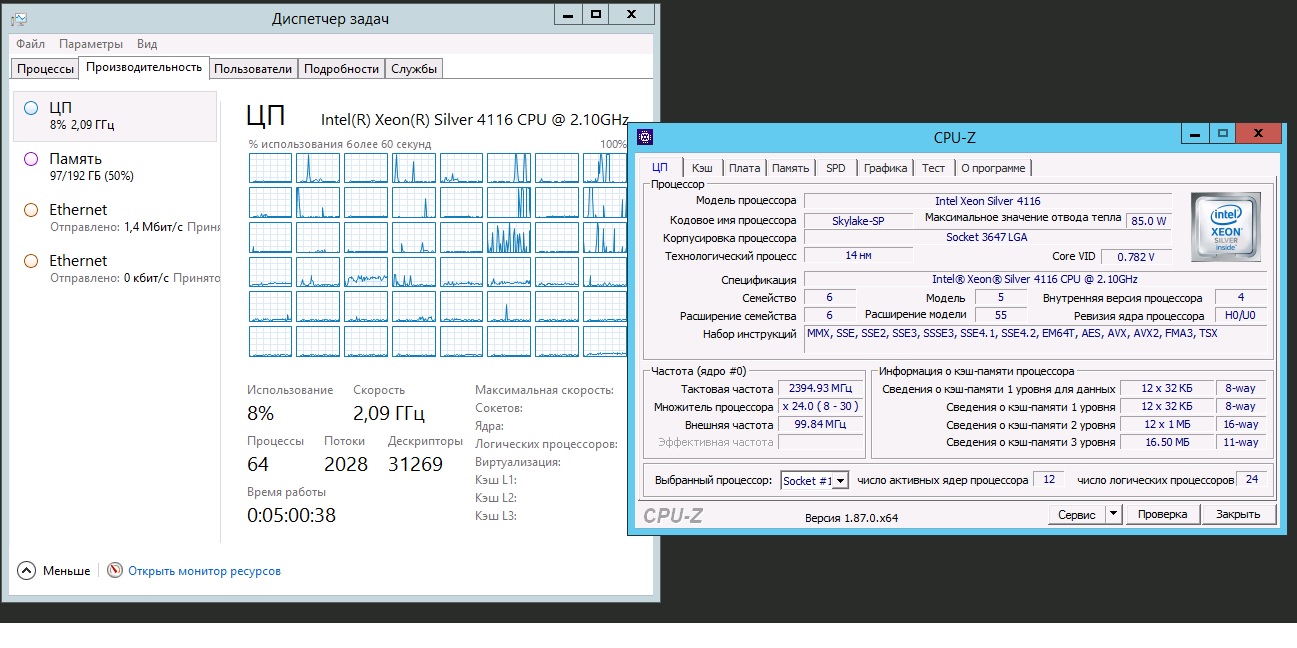The height and width of the screenshot is (648, 1297).
Task: Collapse view with Меньше arrow icon
Action: [26, 571]
